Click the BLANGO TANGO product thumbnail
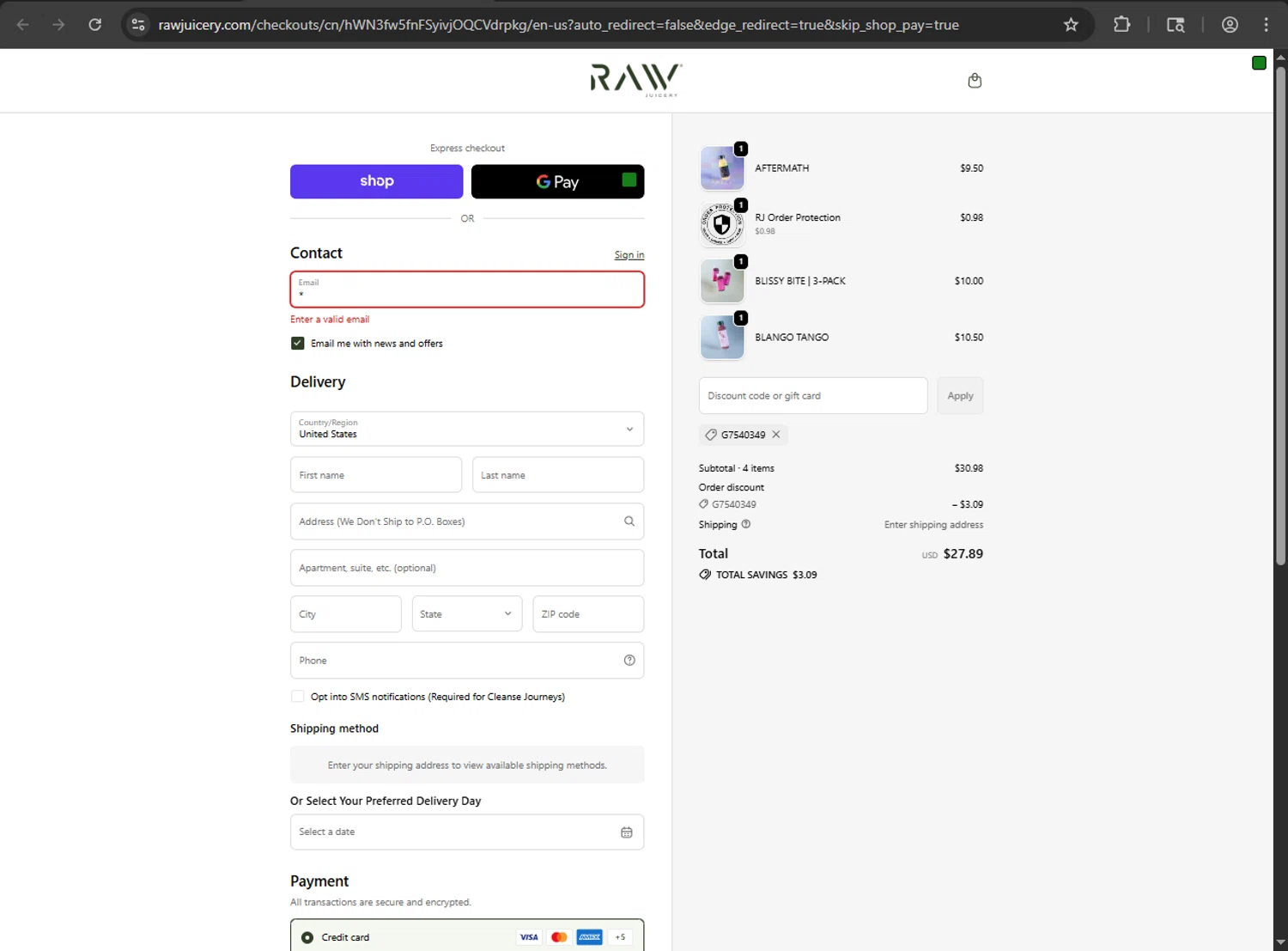Viewport: 1288px width, 951px height. coord(722,338)
